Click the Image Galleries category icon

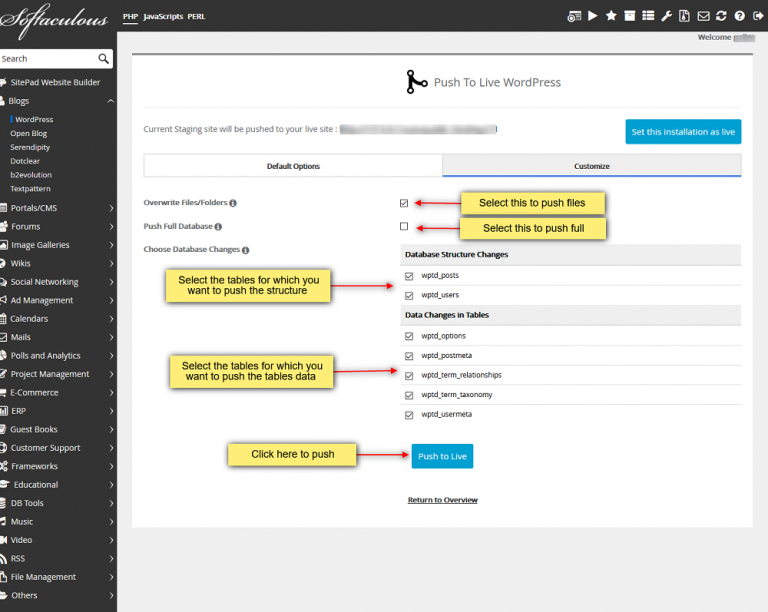click(4, 245)
